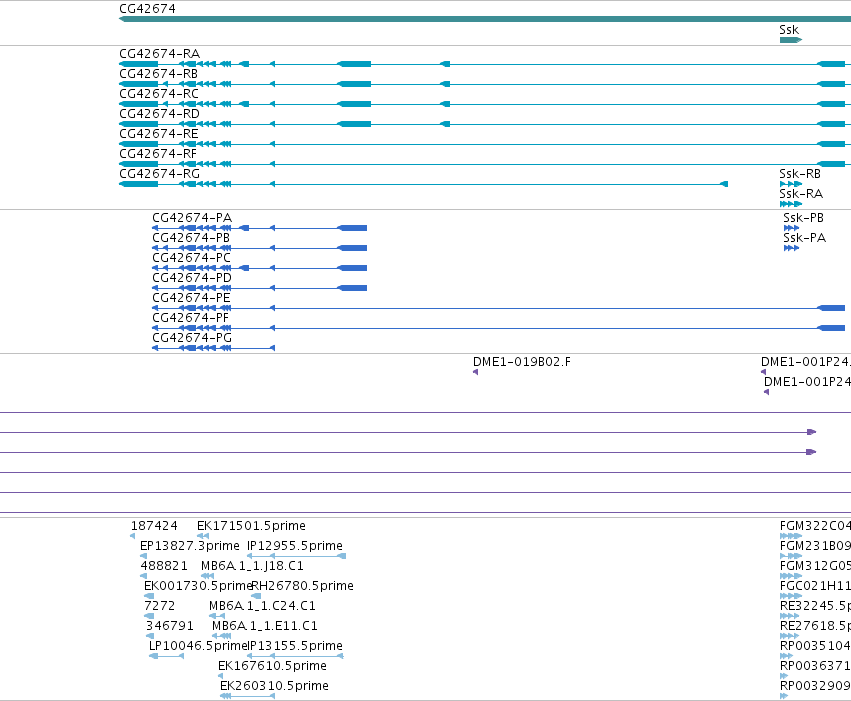Select EP13827.3prime label
851x701 pixels.
(189, 546)
